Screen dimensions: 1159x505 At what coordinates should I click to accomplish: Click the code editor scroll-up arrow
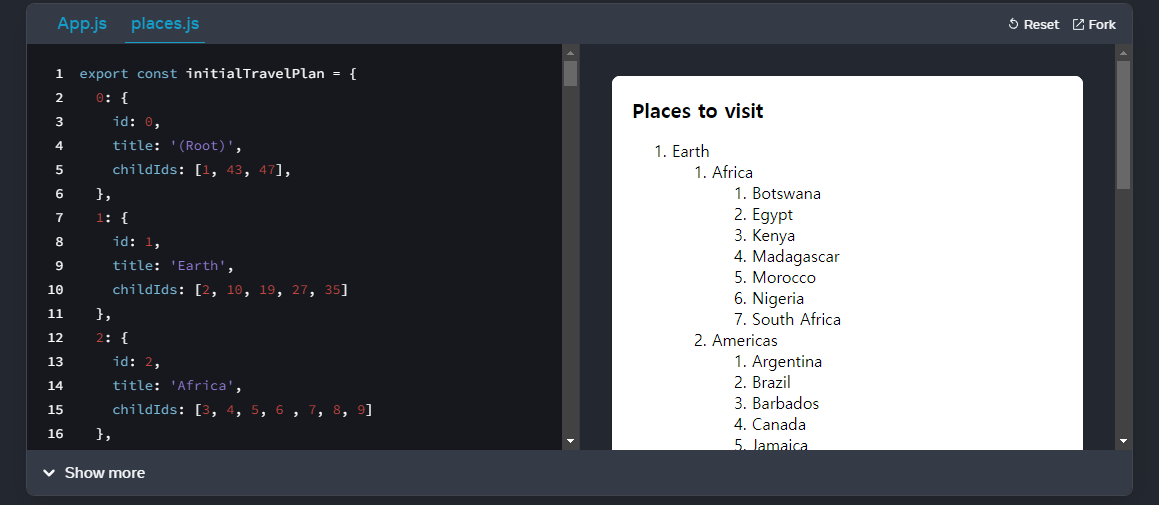[570, 52]
